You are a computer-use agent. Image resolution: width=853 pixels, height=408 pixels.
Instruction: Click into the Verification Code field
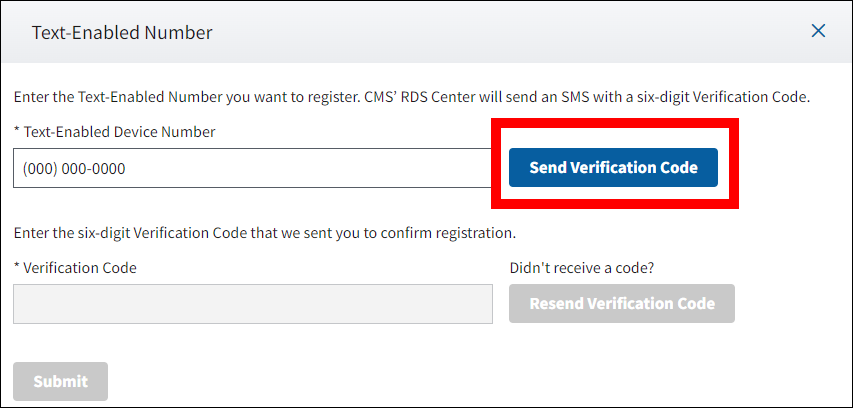(x=253, y=304)
